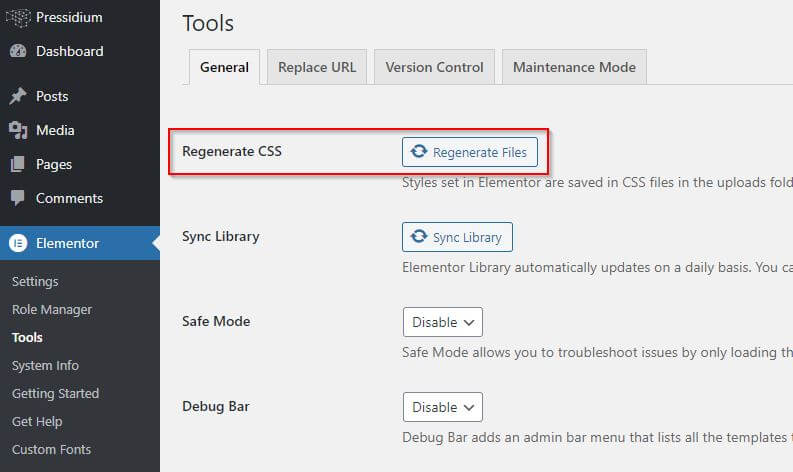Screen dimensions: 793x472
Task: Click the Pages stacked-sheets icon
Action: [17, 164]
